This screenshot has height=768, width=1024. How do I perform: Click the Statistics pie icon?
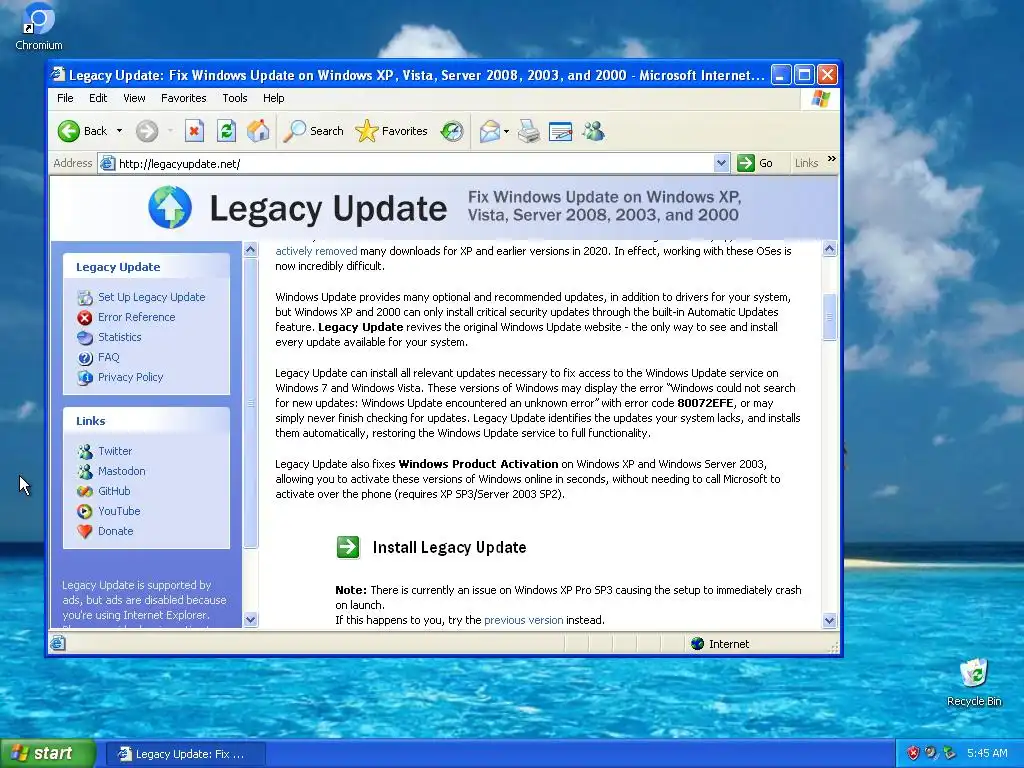coord(85,338)
